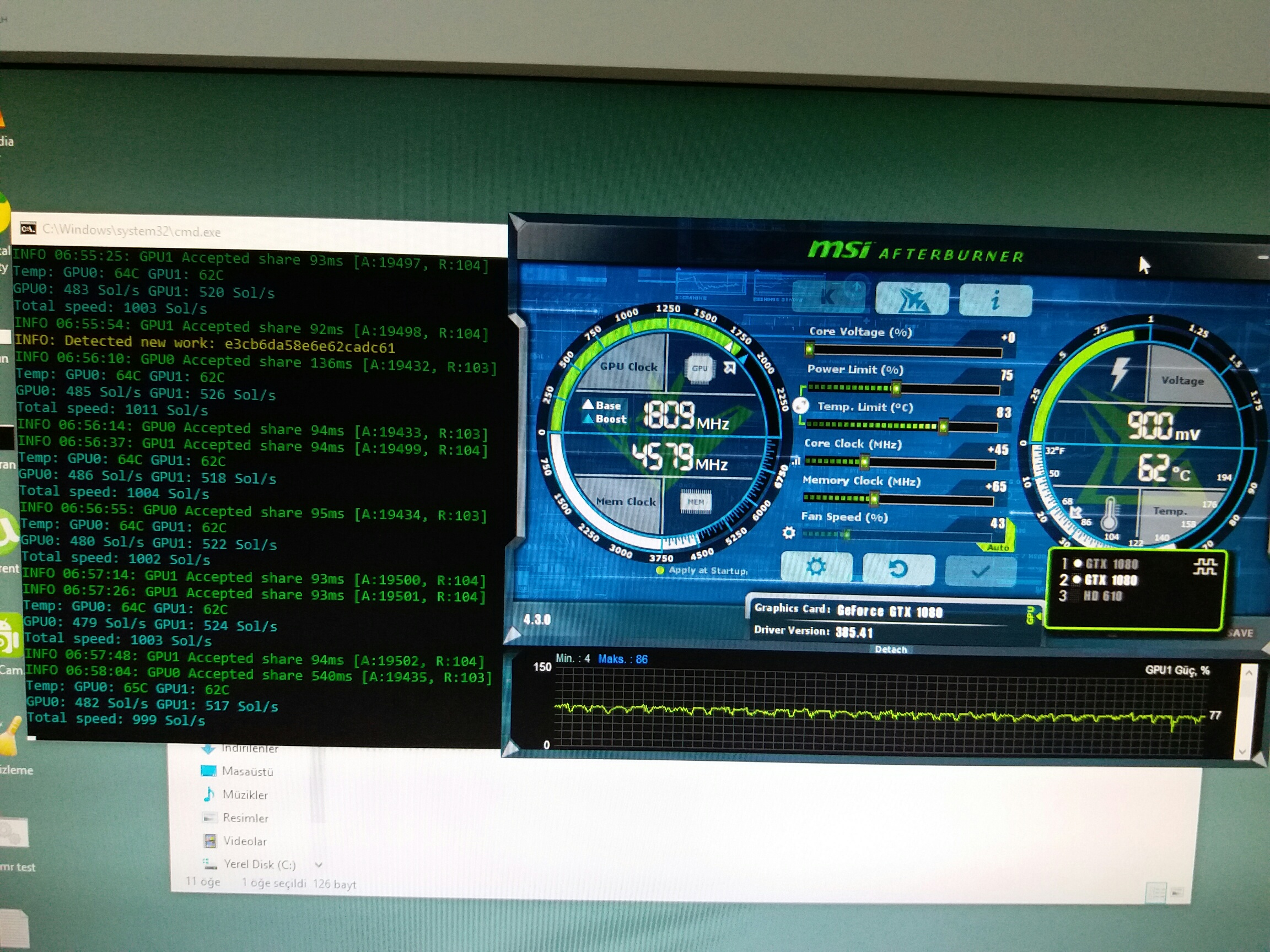The height and width of the screenshot is (952, 1270).
Task: Click the Power Limit slider handle
Action: pyautogui.click(x=896, y=388)
